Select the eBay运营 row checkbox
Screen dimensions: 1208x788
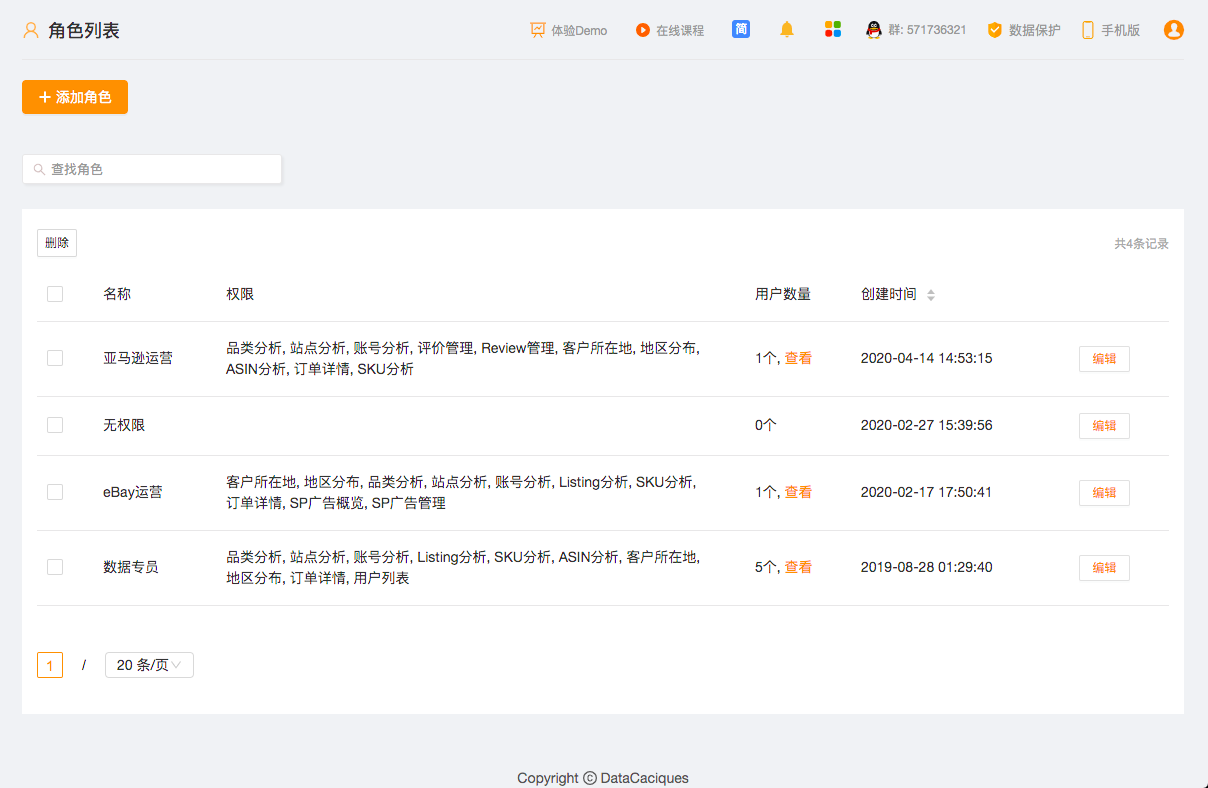pyautogui.click(x=55, y=492)
